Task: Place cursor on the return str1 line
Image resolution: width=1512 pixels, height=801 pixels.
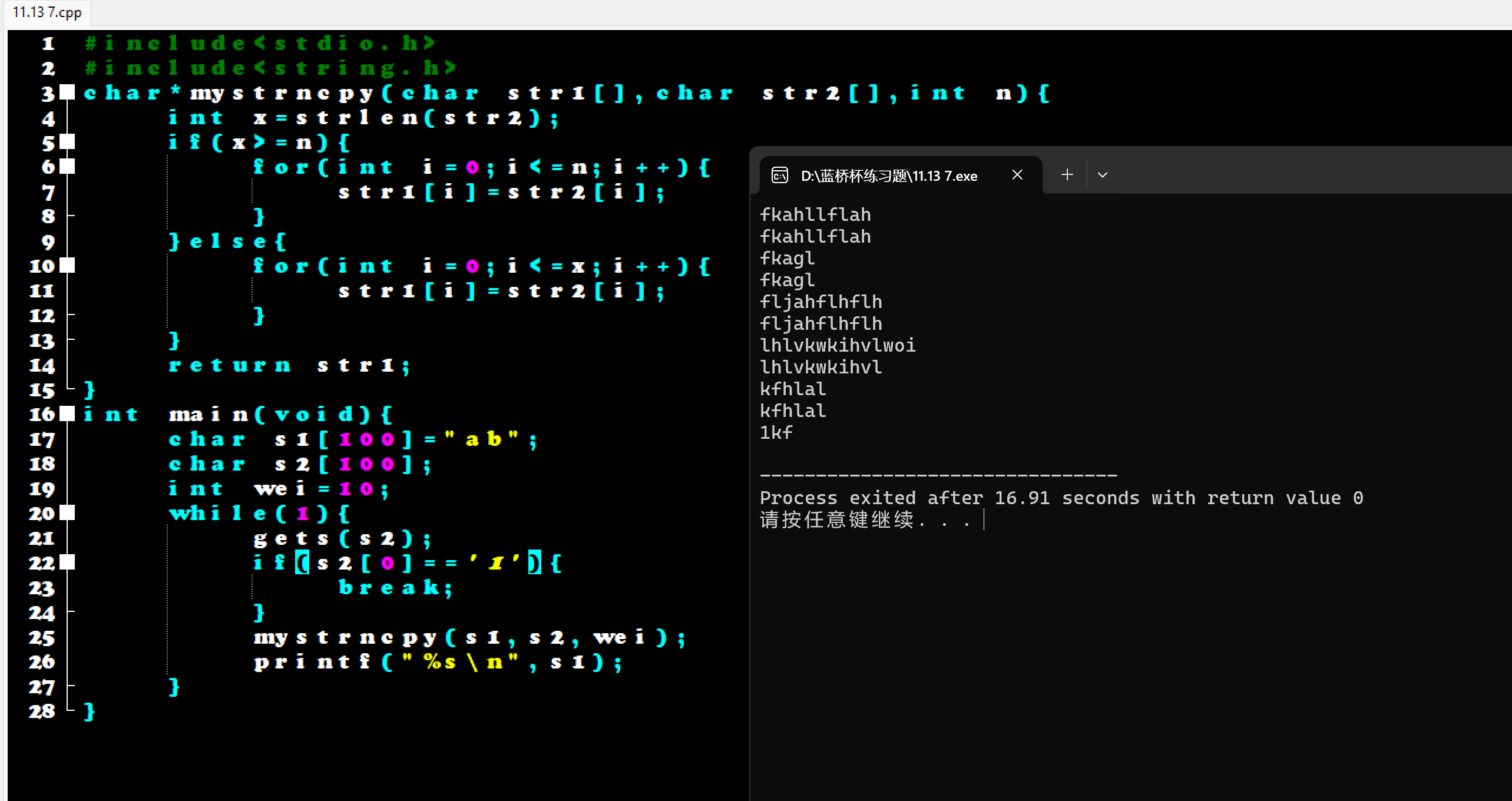Action: pos(289,366)
